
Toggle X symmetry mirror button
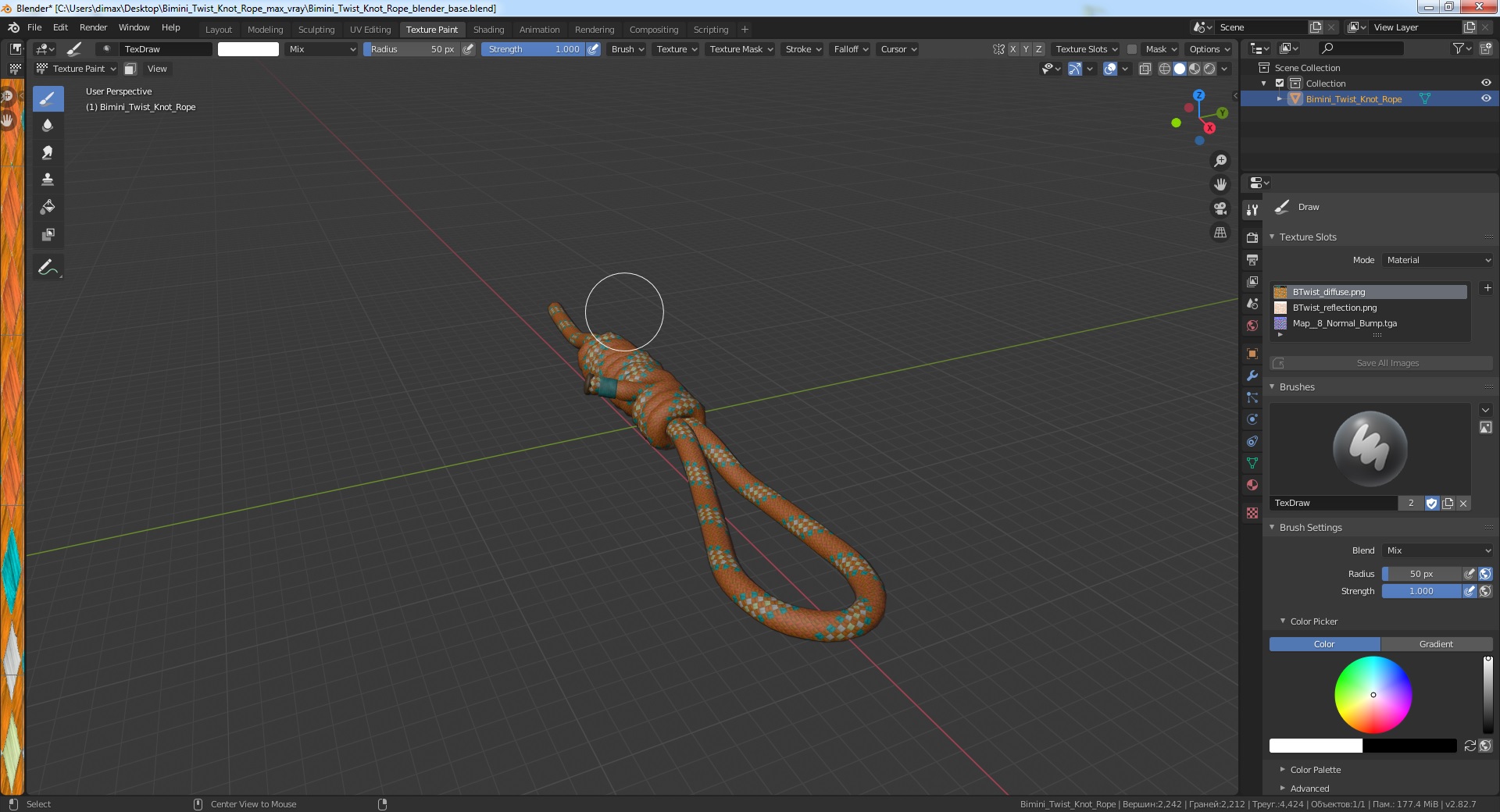(1013, 49)
